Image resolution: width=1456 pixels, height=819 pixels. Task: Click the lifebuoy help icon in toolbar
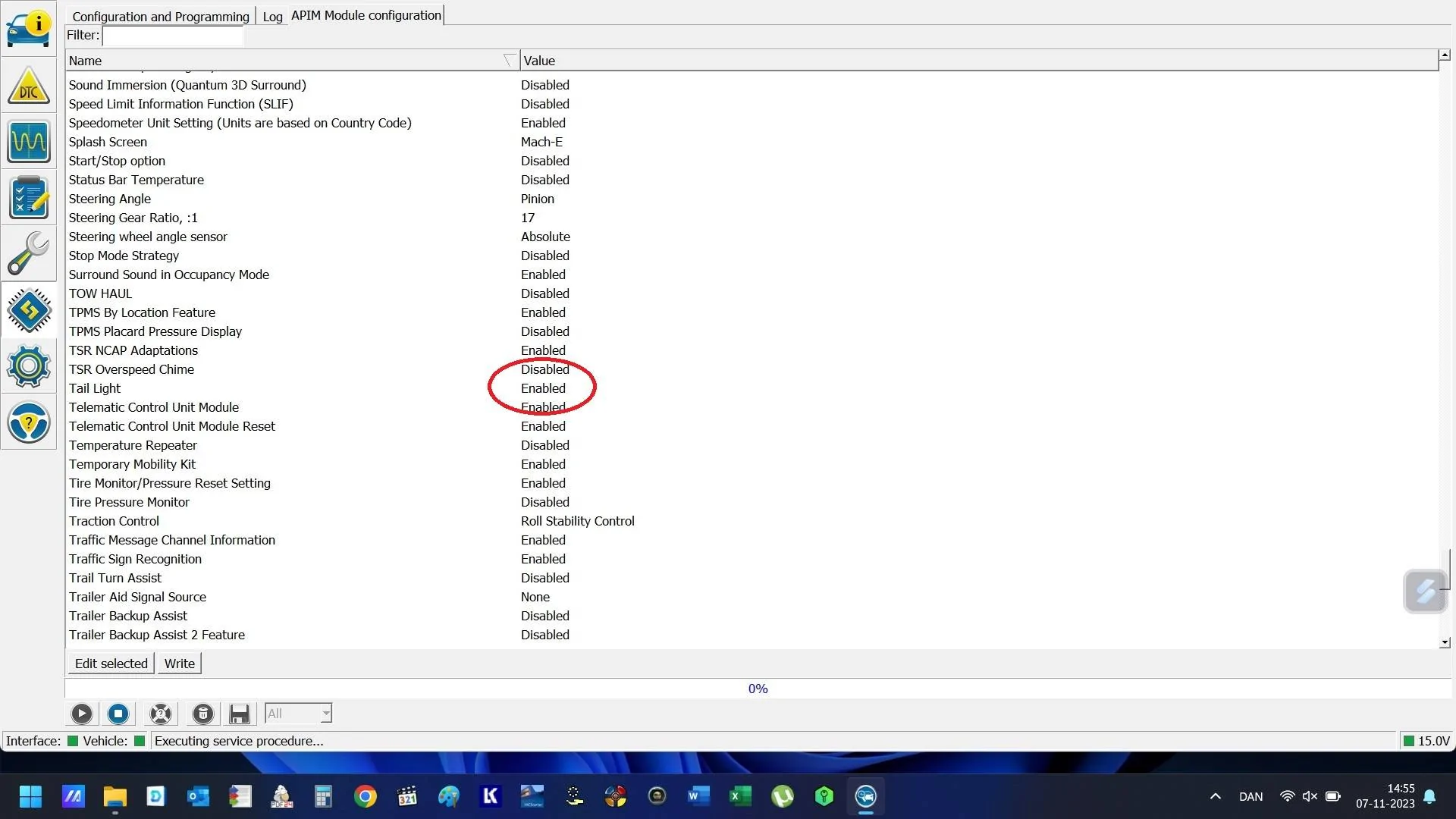pyautogui.click(x=161, y=714)
